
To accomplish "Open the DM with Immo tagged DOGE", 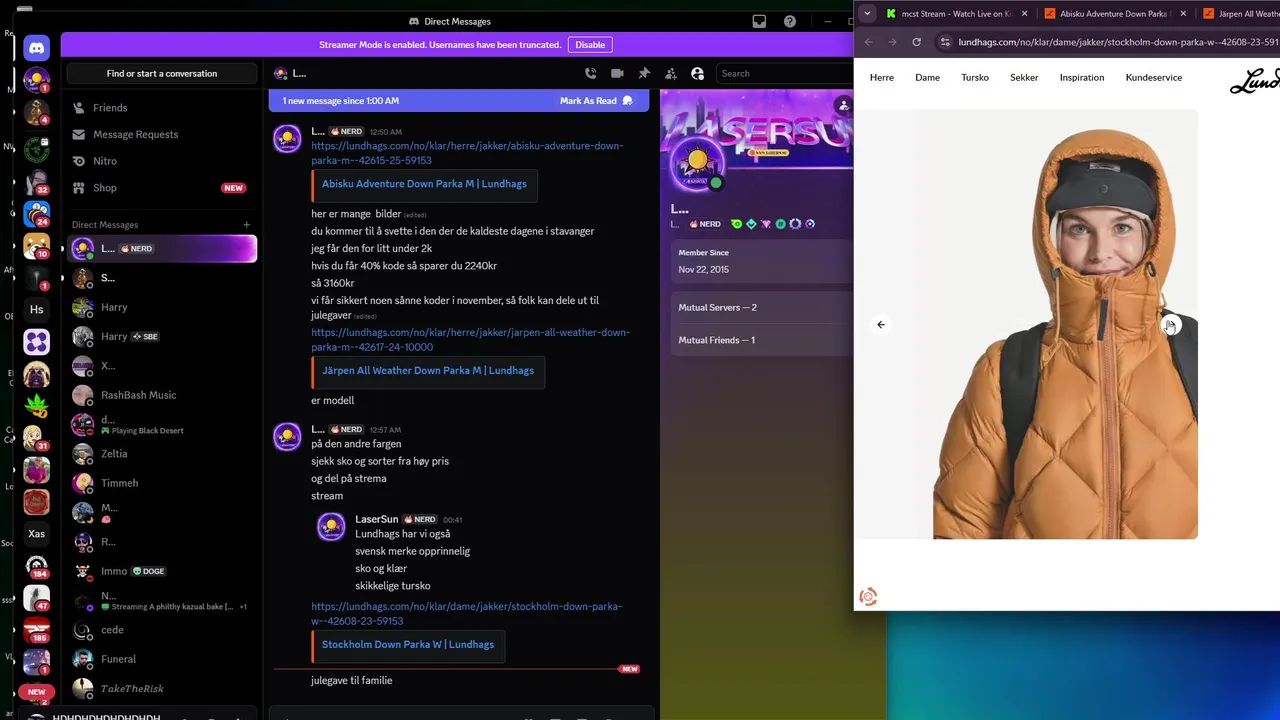I will click(x=162, y=571).
